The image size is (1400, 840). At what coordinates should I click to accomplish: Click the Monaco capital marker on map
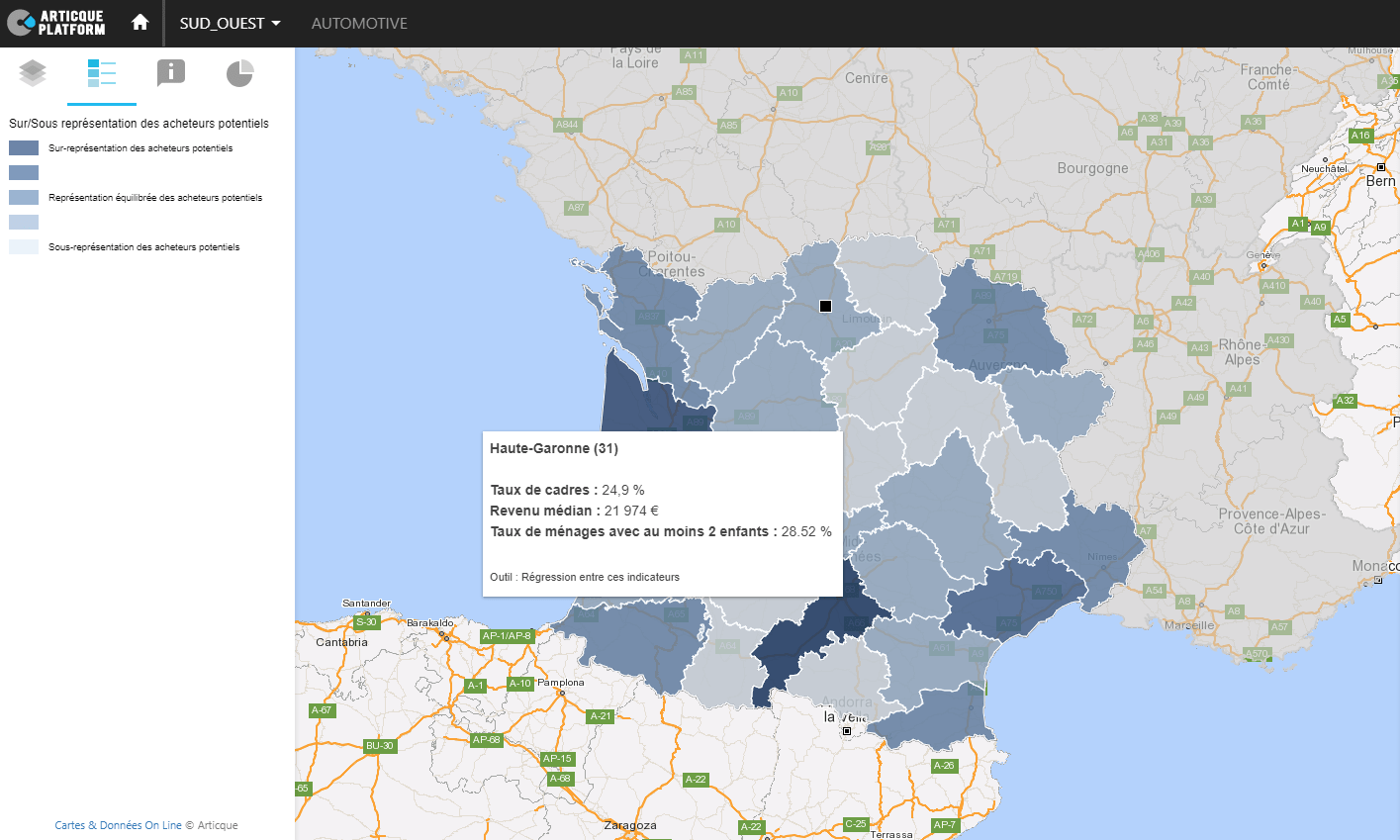click(1378, 581)
